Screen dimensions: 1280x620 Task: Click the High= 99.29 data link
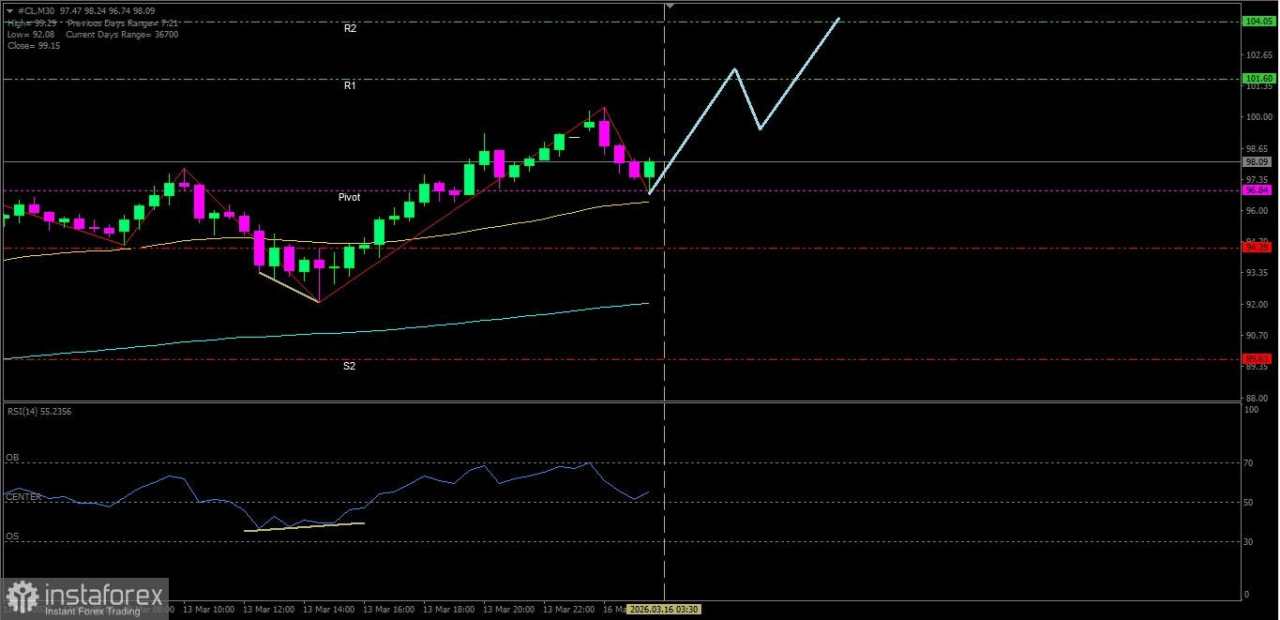point(30,22)
